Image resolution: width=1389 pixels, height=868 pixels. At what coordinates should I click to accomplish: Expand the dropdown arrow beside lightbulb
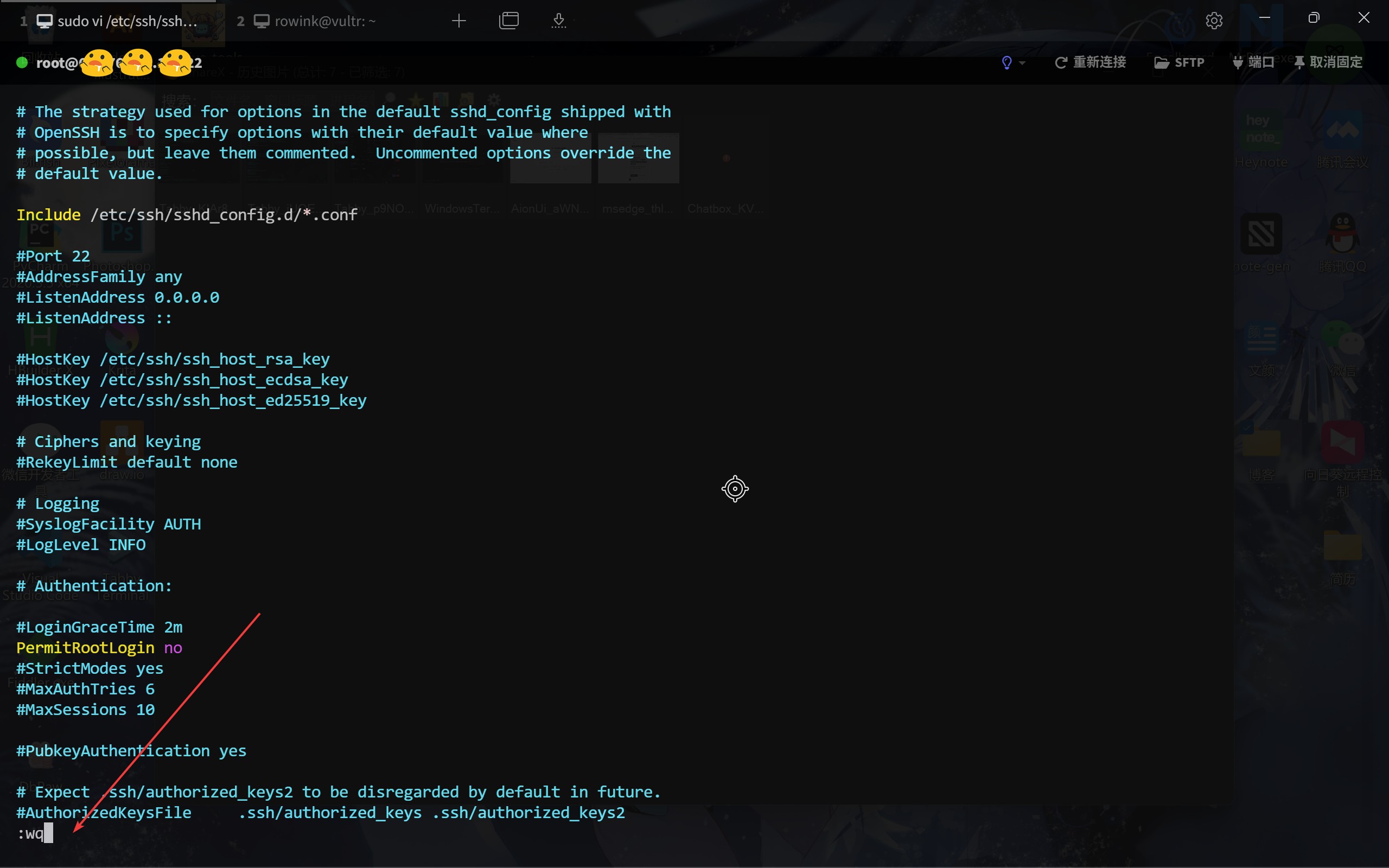(1022, 63)
